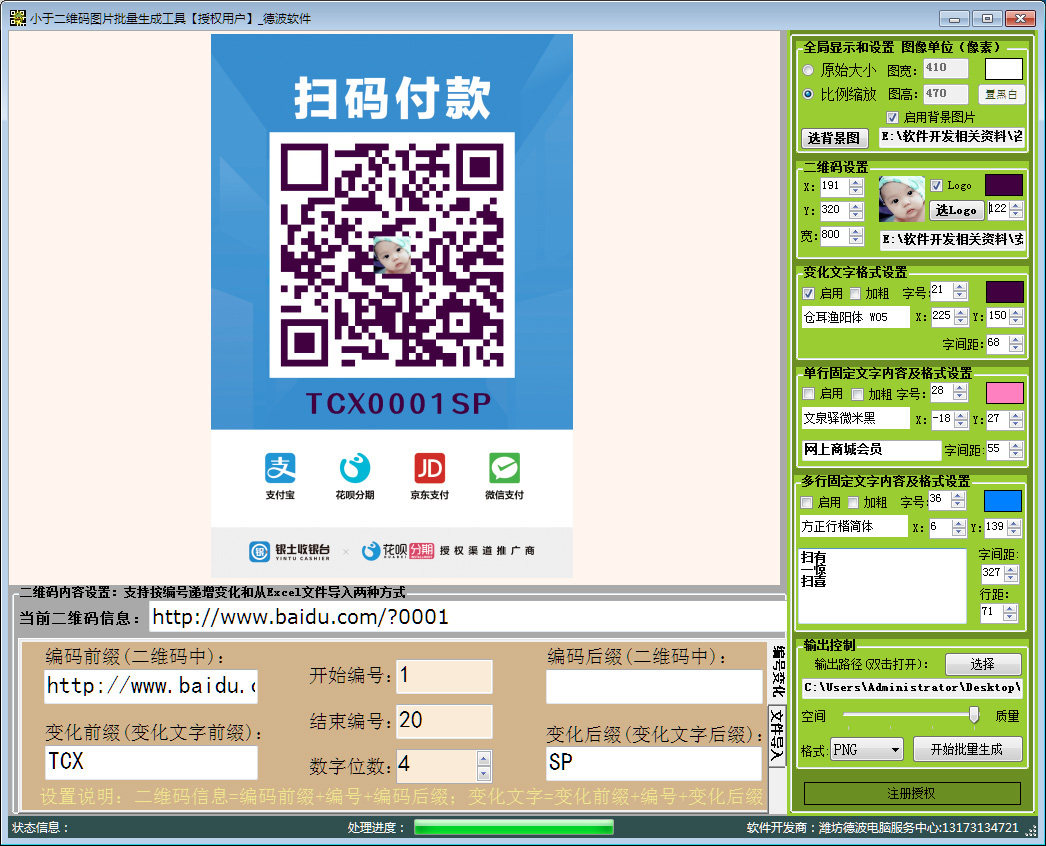
Task: Click the background image path field
Action: (952, 137)
